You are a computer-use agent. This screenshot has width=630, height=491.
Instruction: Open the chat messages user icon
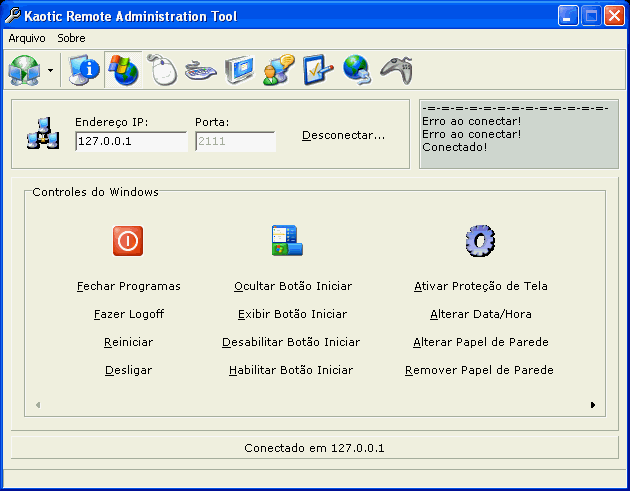coord(277,70)
